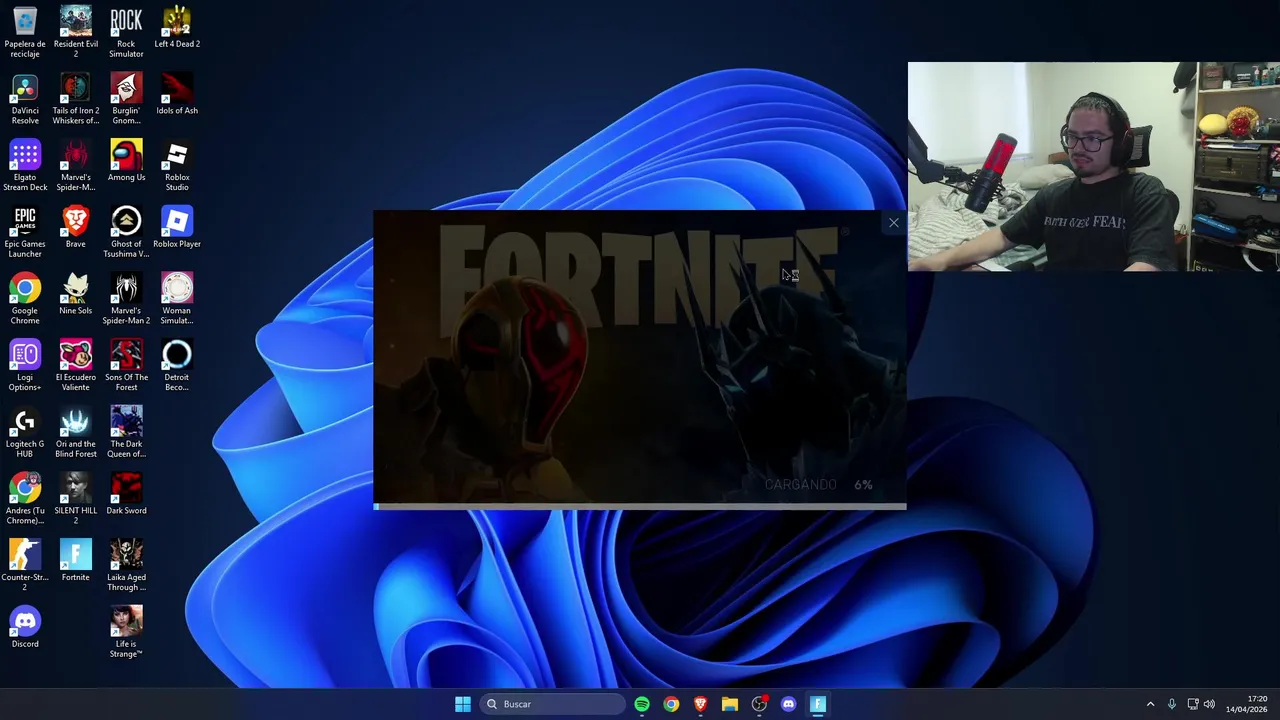This screenshot has width=1280, height=720.
Task: Select the Logitech G HUB icon
Action: coord(25,432)
